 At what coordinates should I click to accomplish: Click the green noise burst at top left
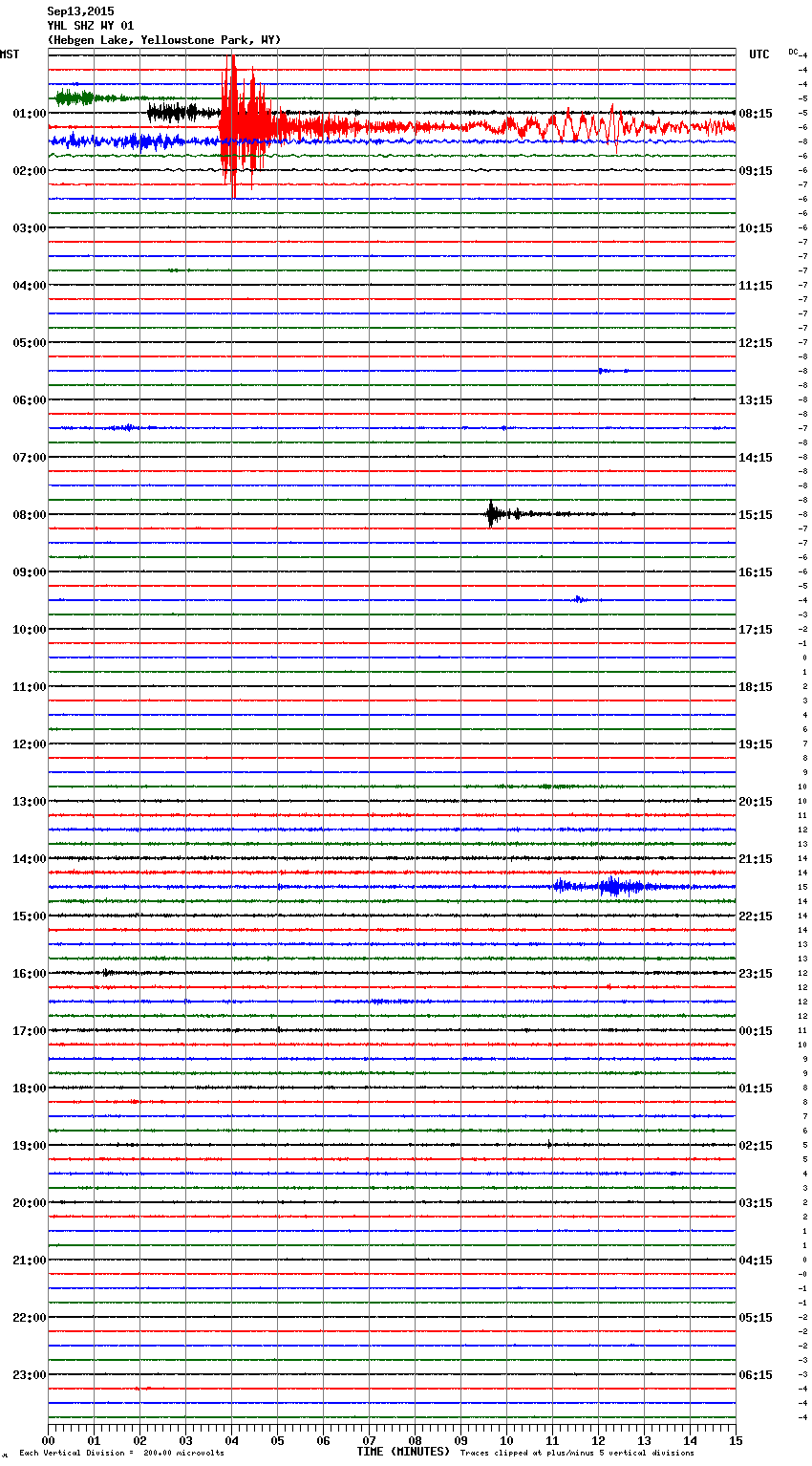(x=75, y=97)
